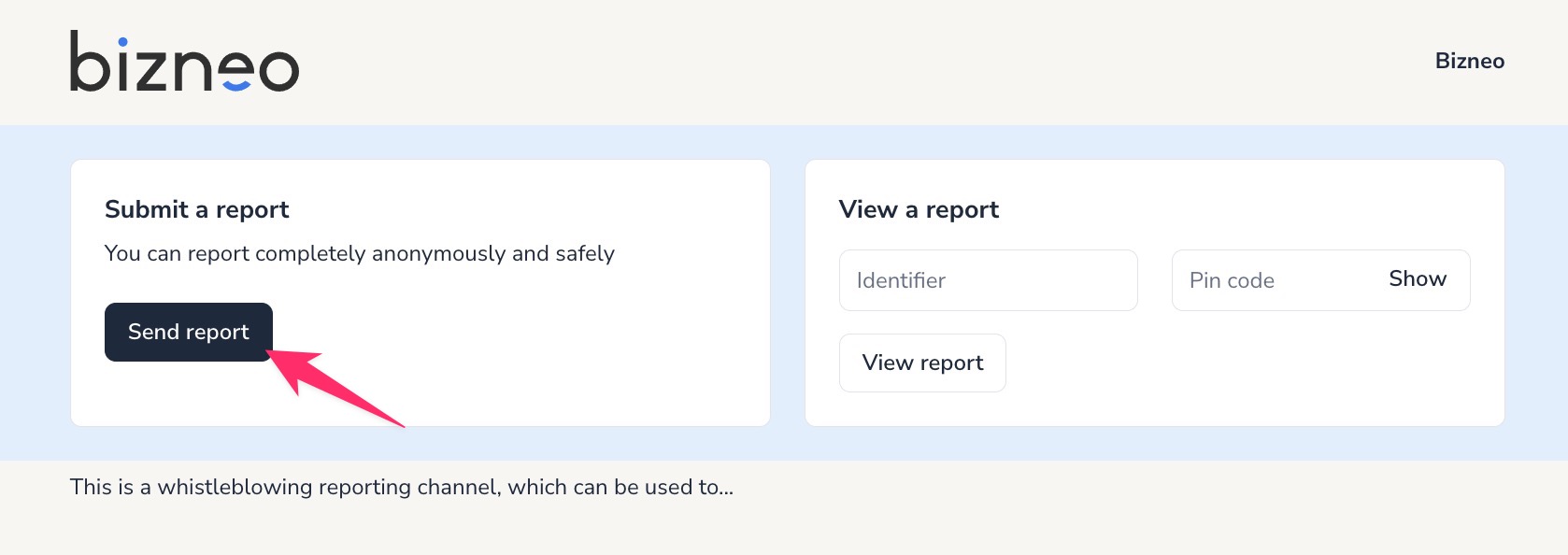Click the bizneo logo in header
Image resolution: width=1568 pixels, height=555 pixels.
(x=184, y=62)
